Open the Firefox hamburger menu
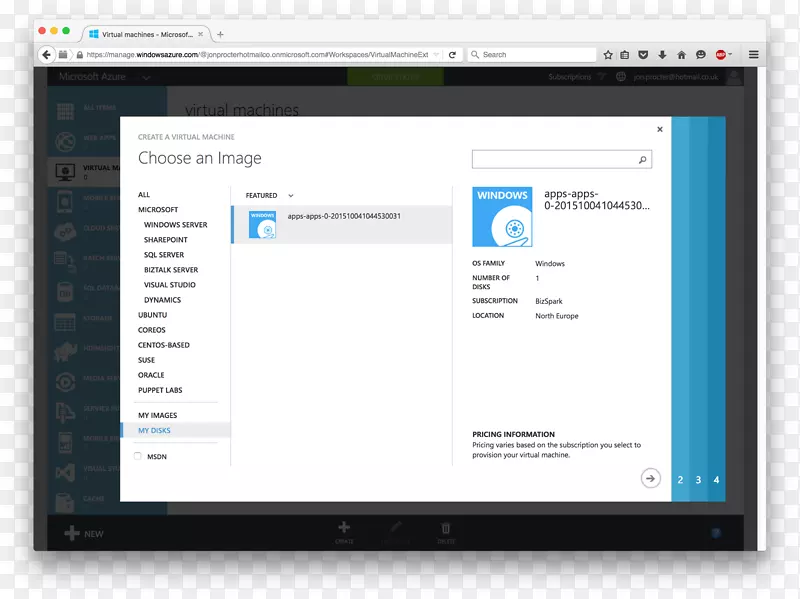Viewport: 800px width, 599px height. (x=754, y=55)
